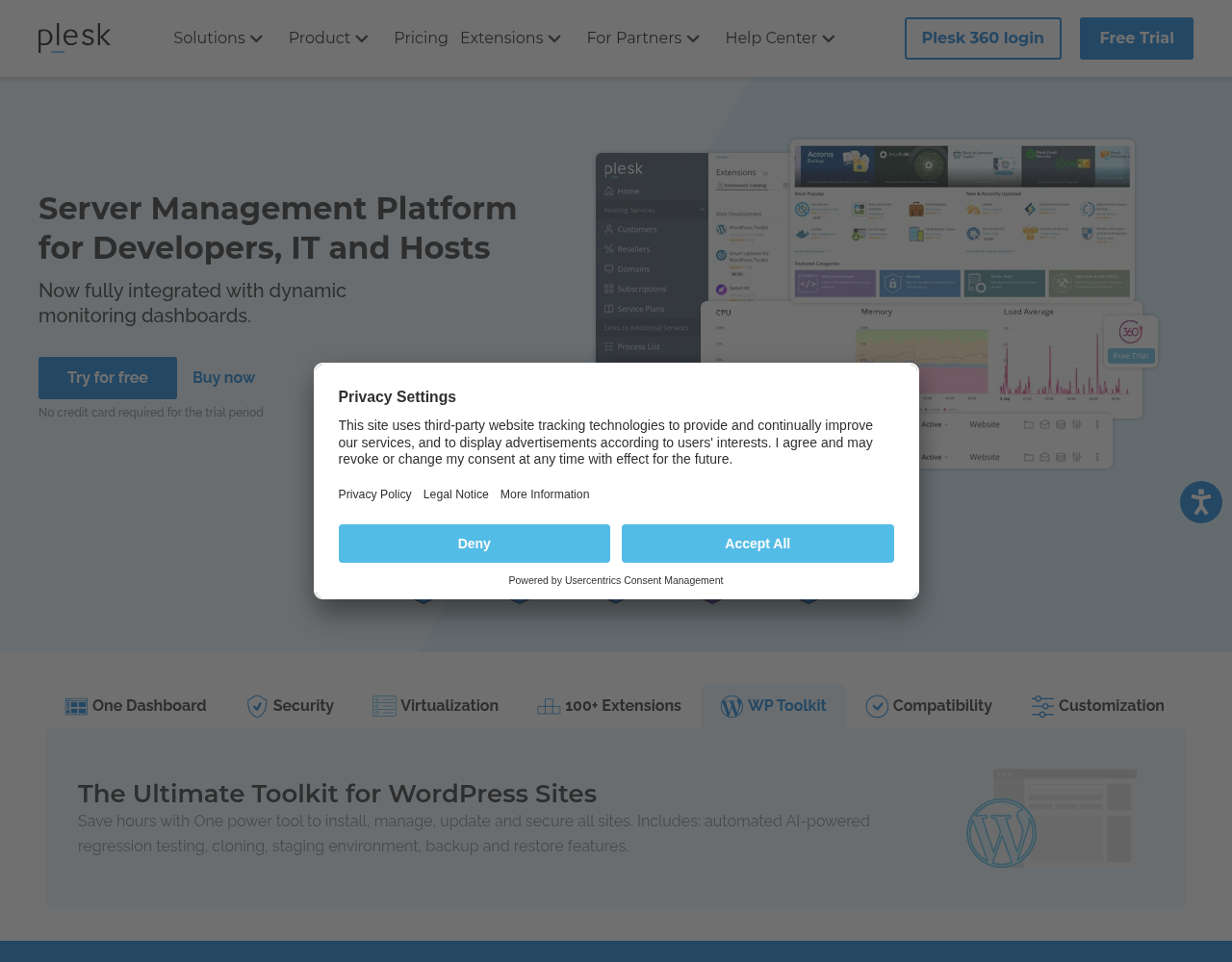
Task: Go to the Pricing page
Action: point(421,38)
